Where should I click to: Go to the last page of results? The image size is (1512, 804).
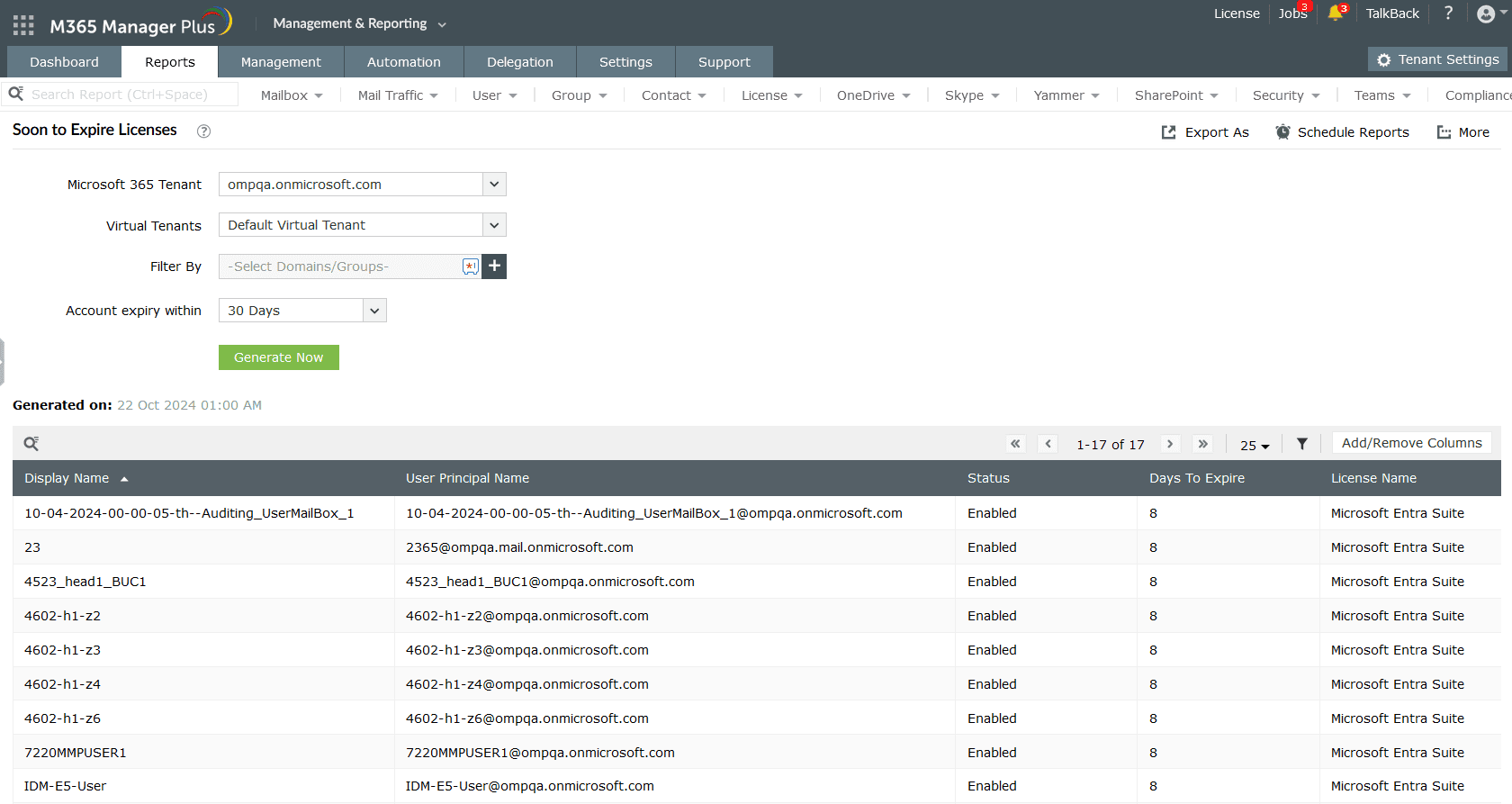point(1202,444)
